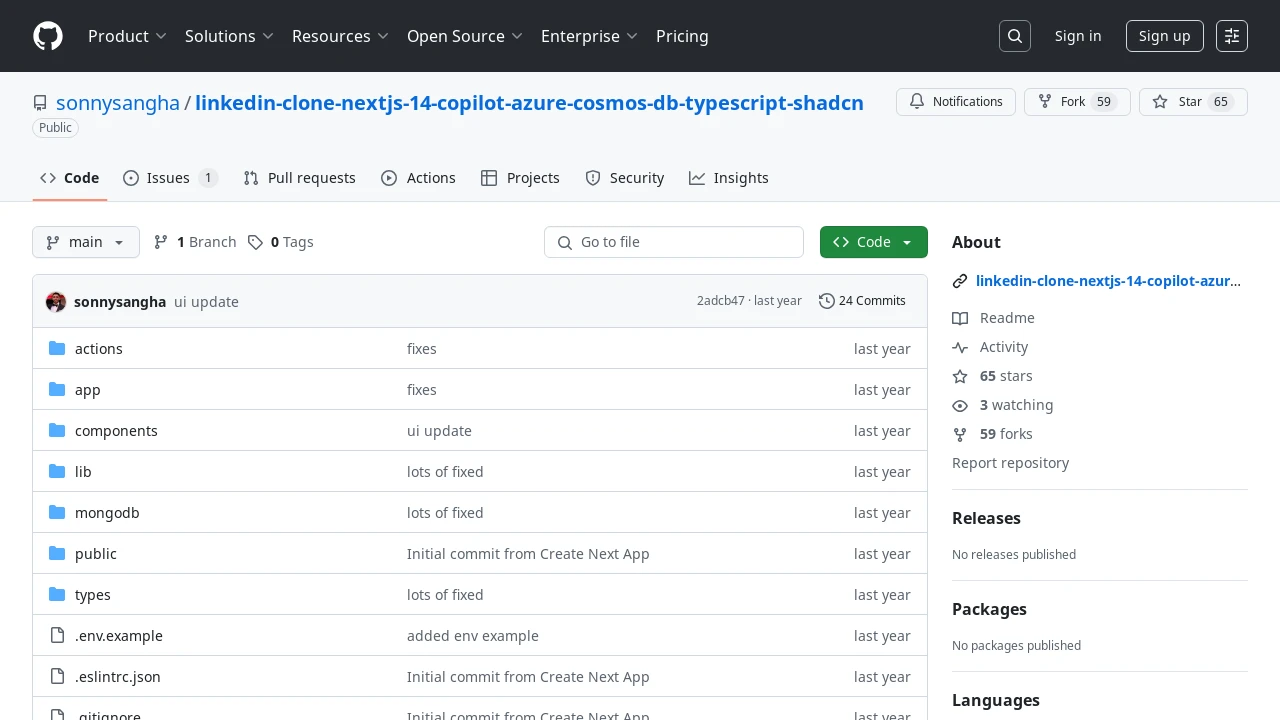Open the green Code dropdown button

(x=874, y=242)
